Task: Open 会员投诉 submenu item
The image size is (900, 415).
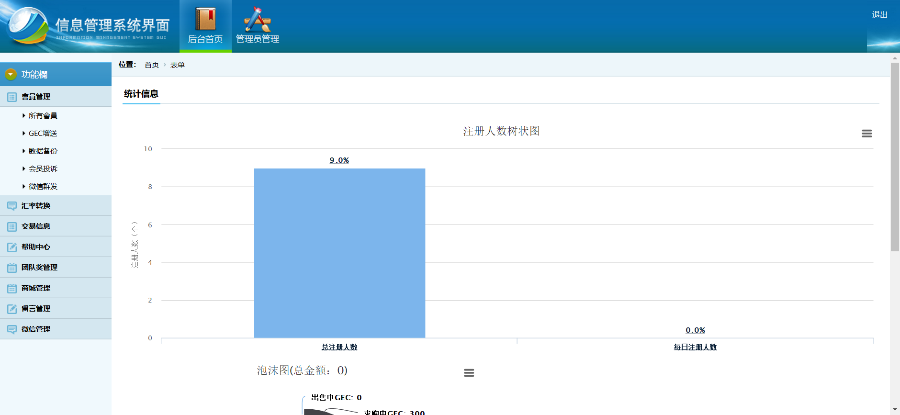Action: pos(42,169)
